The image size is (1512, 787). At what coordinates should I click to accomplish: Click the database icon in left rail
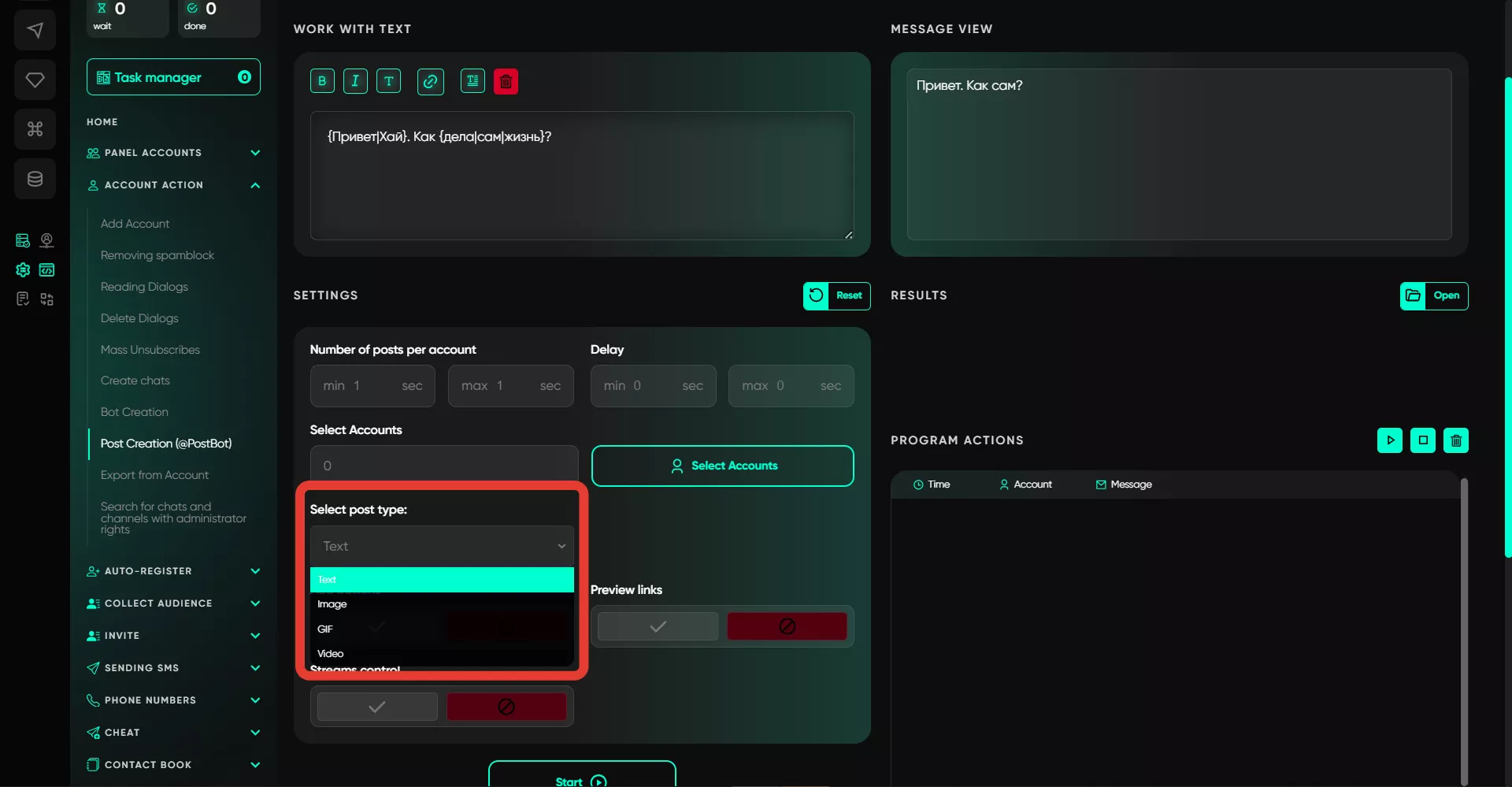35,179
